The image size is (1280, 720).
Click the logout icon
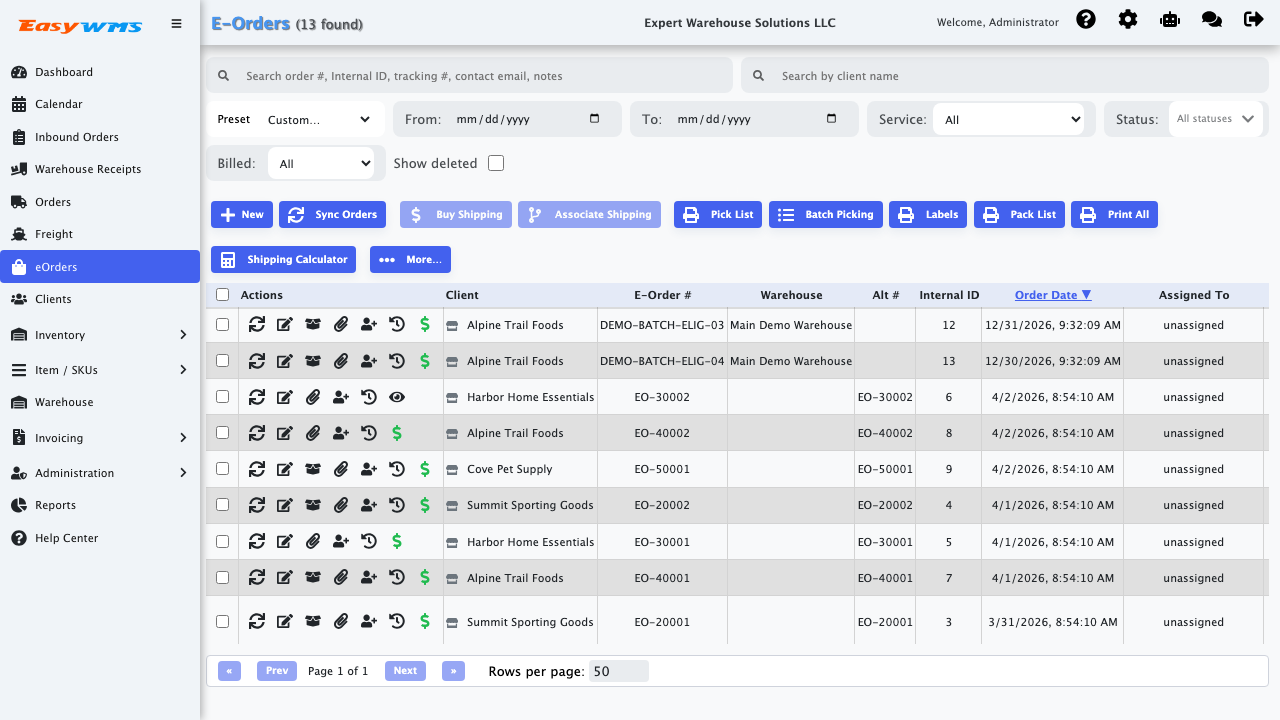point(1253,19)
